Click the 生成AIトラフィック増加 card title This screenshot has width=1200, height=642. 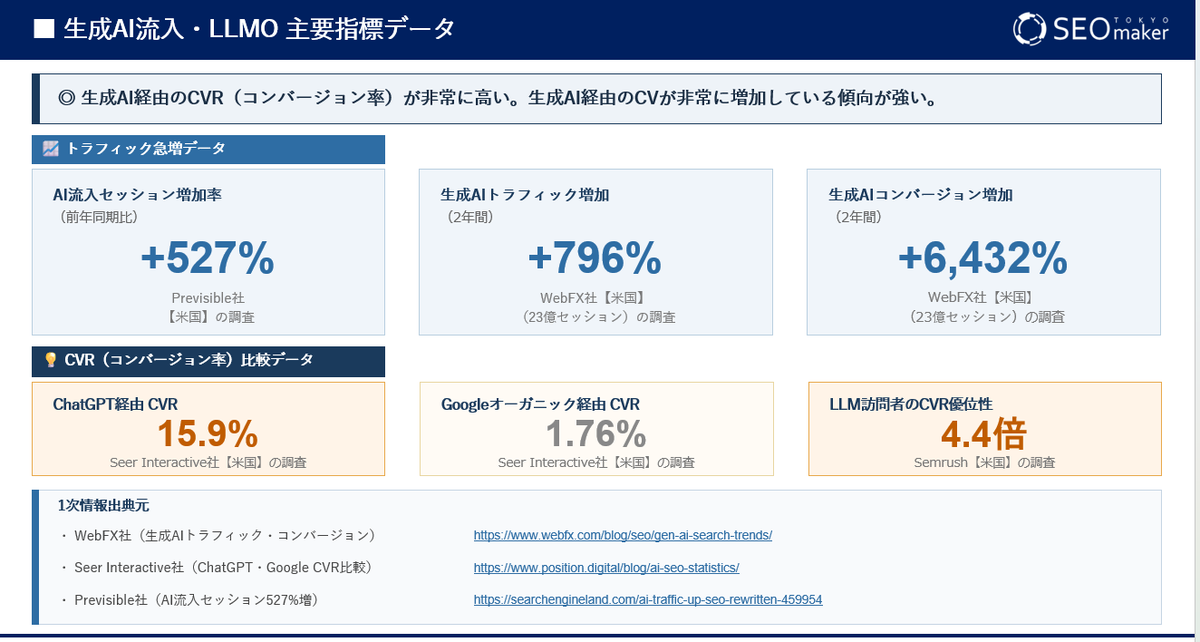[525, 195]
